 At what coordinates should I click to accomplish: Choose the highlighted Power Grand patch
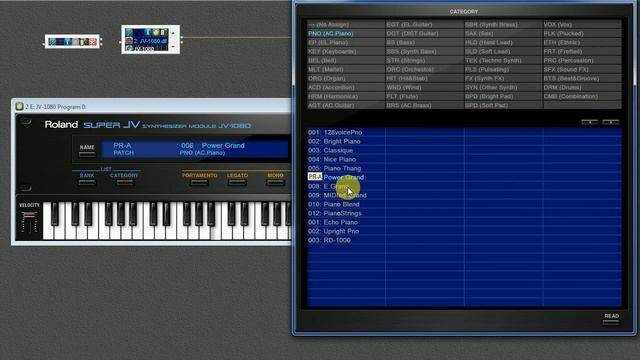click(346, 177)
